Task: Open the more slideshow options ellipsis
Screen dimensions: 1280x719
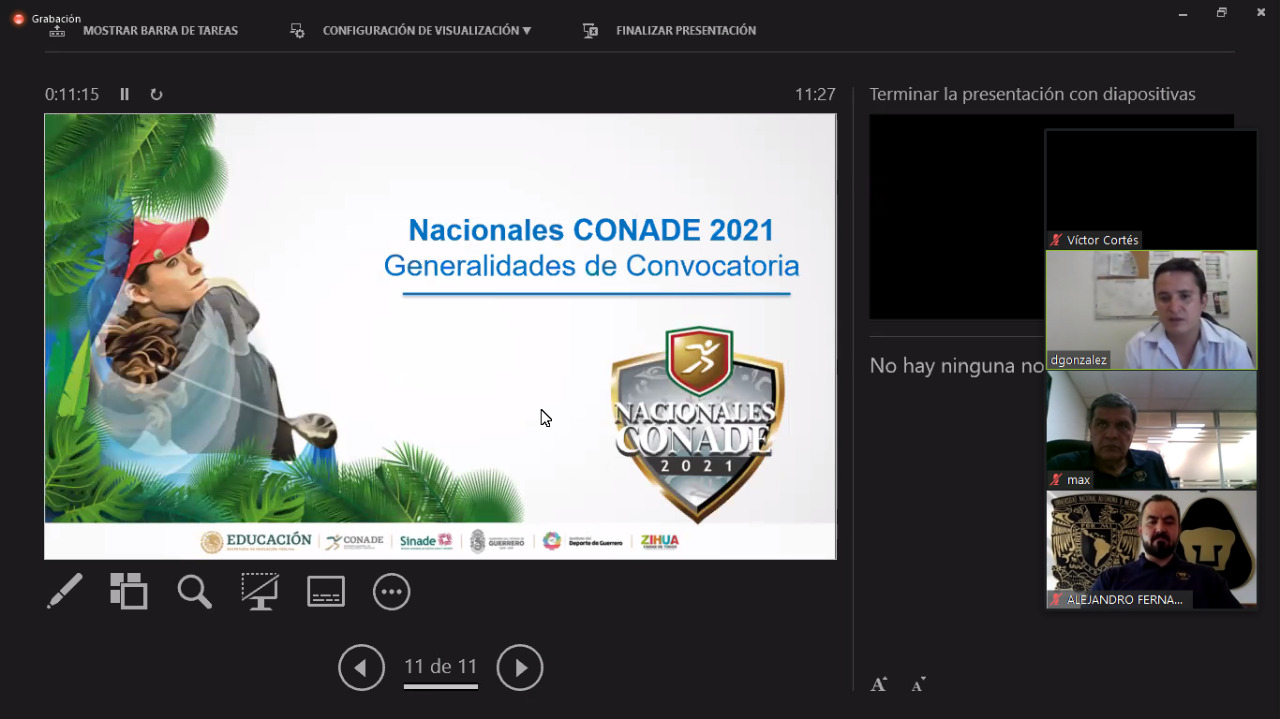Action: click(391, 592)
